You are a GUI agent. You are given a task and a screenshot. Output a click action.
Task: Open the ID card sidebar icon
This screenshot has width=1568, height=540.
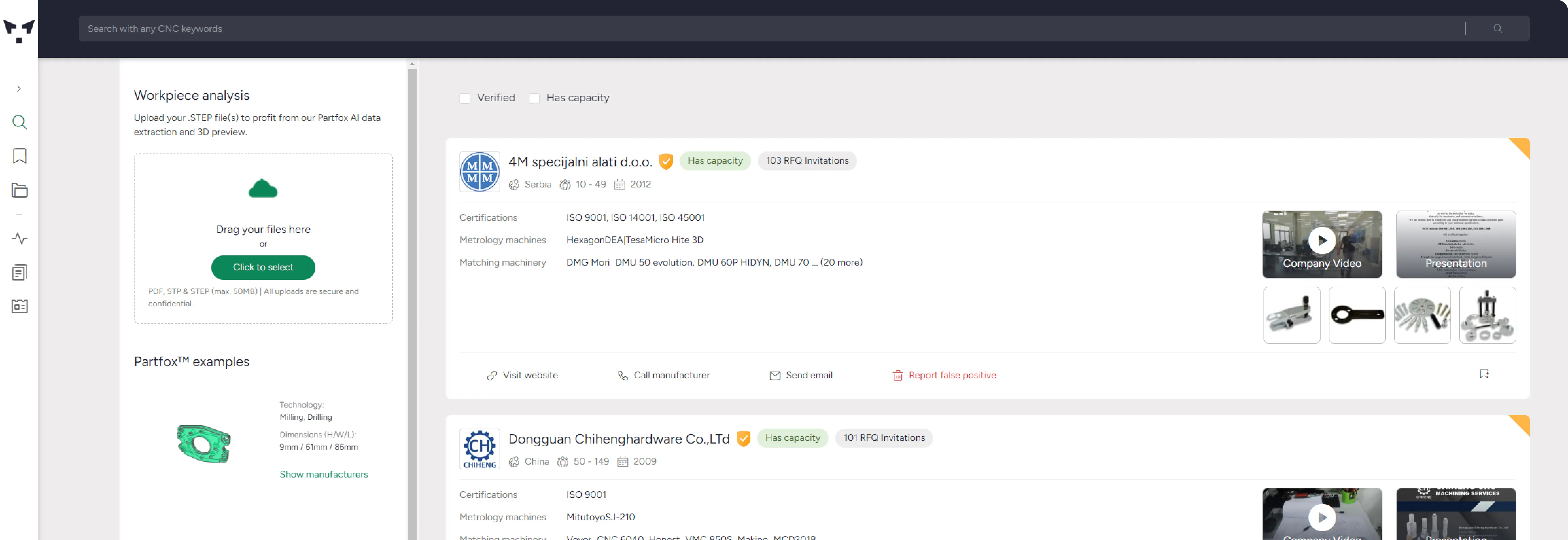pos(19,306)
